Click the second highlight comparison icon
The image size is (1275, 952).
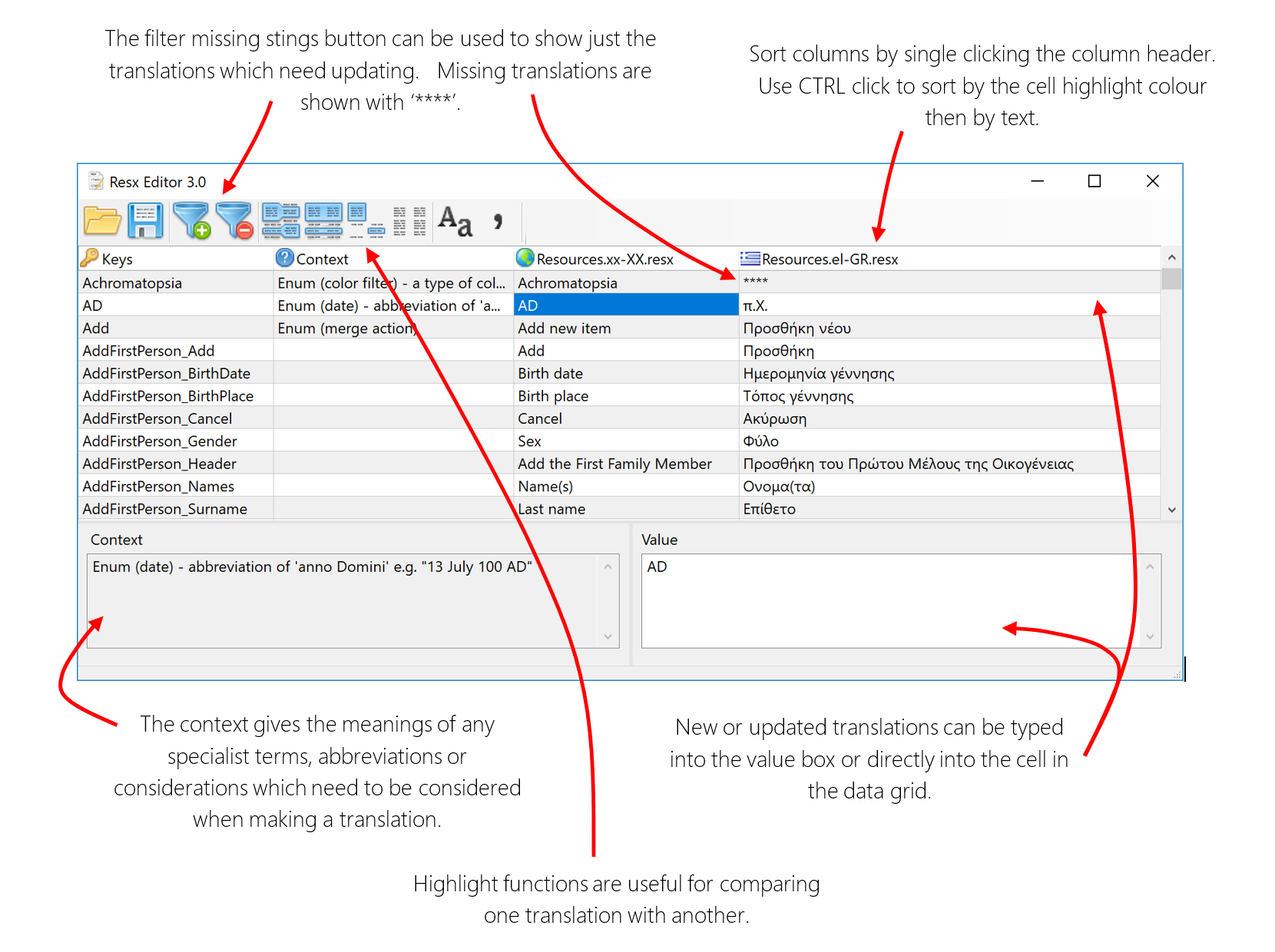[x=324, y=221]
